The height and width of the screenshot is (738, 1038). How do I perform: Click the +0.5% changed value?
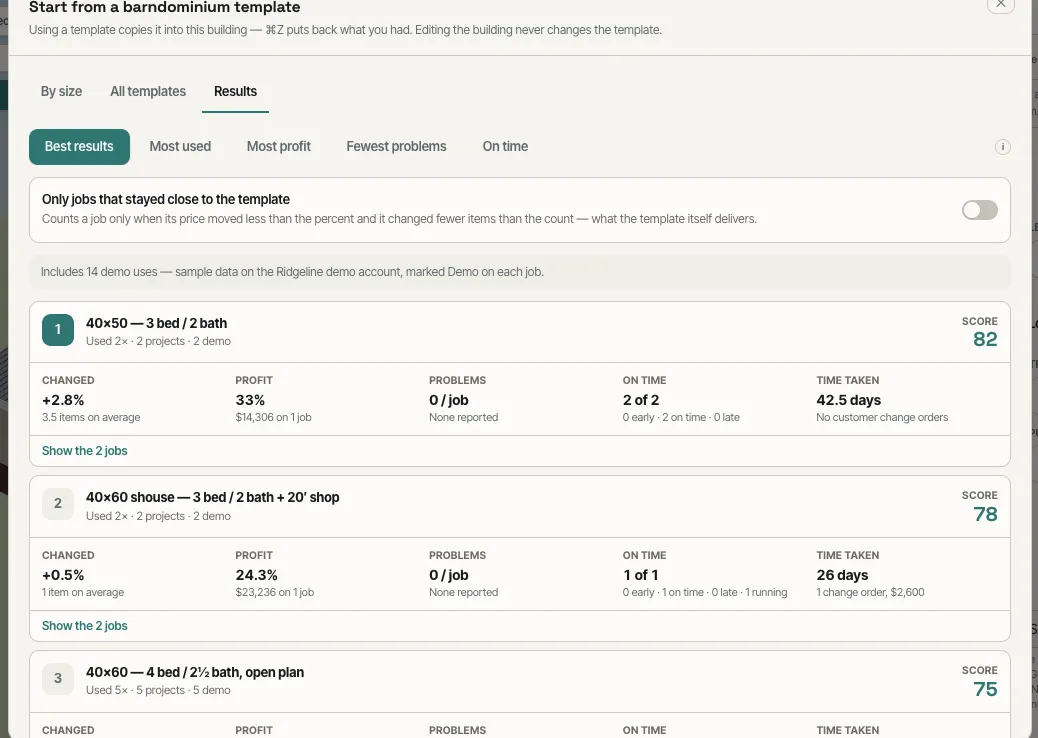[63, 575]
